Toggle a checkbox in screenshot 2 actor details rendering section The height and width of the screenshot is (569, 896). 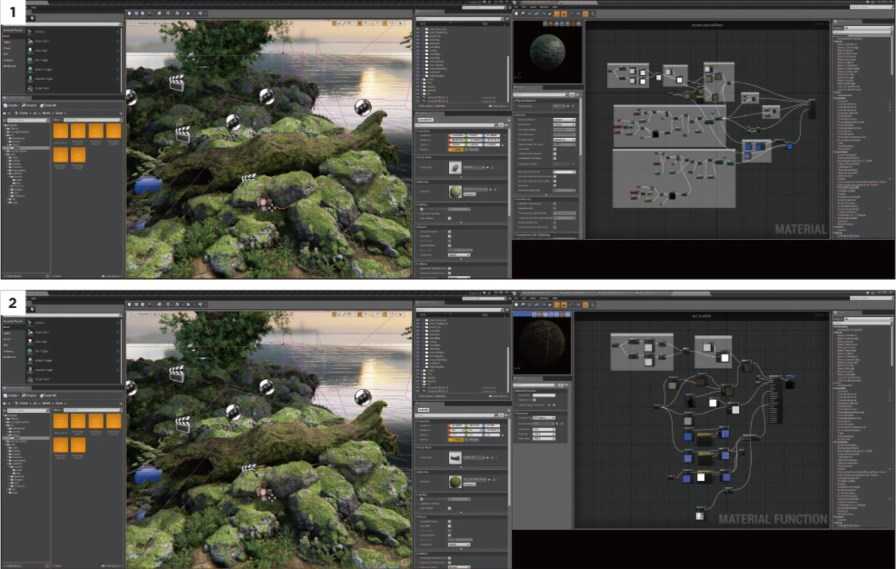449,522
